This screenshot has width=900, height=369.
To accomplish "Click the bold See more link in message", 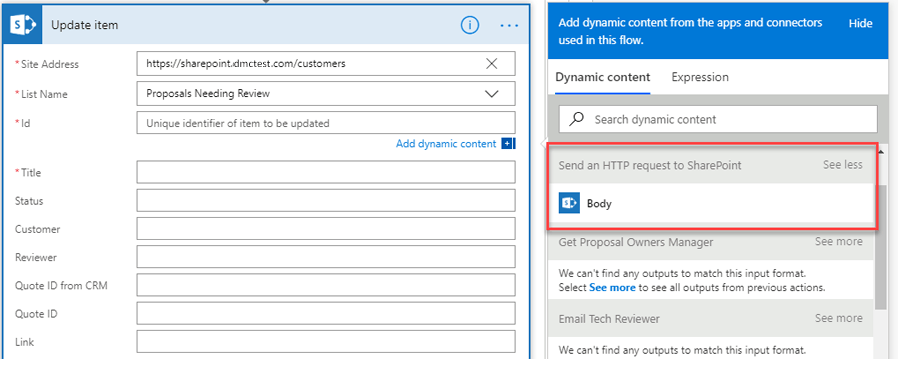I will (x=612, y=287).
